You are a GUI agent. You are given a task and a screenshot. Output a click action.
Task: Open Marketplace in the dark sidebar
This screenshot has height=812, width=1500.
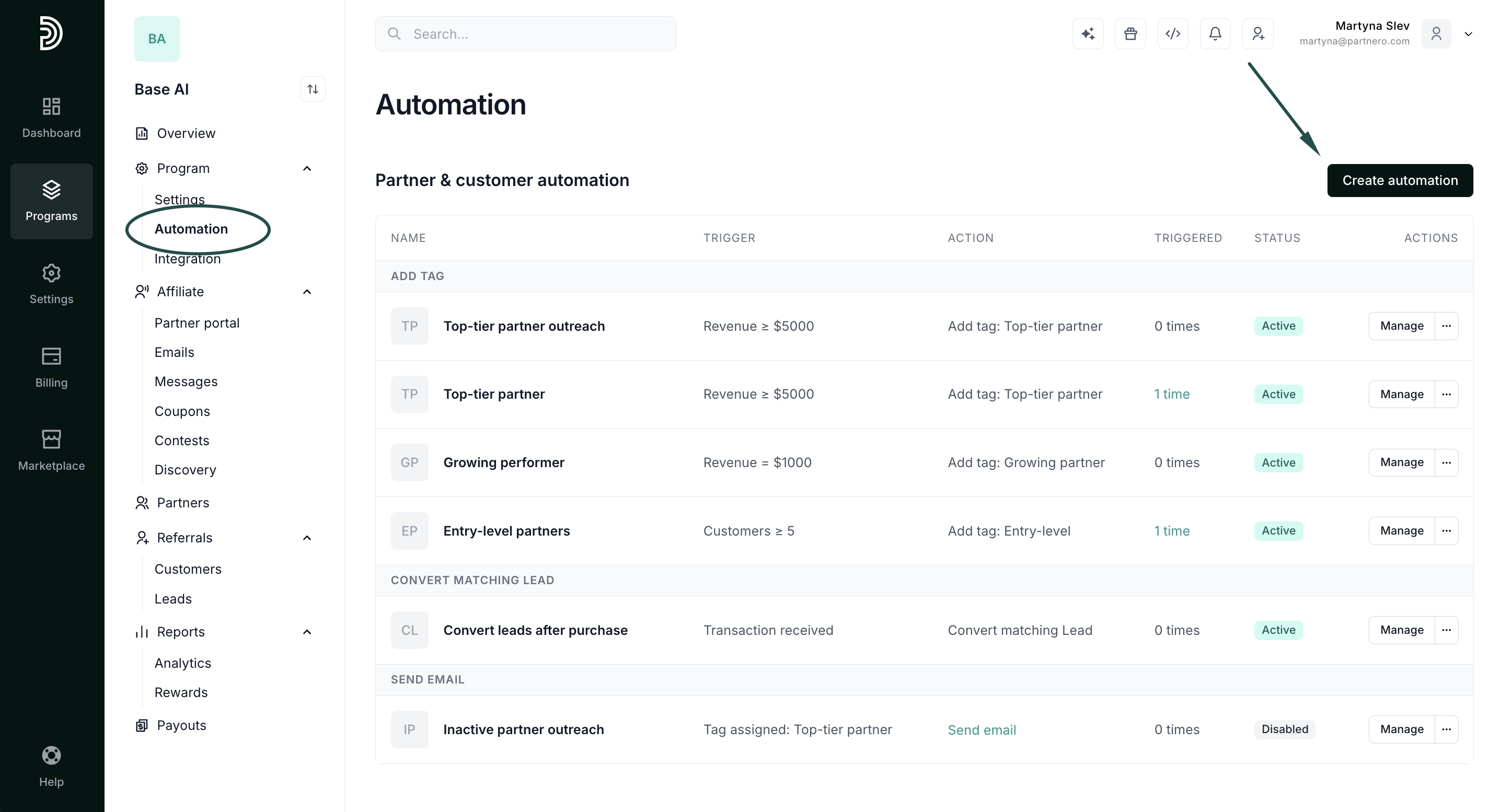[51, 450]
